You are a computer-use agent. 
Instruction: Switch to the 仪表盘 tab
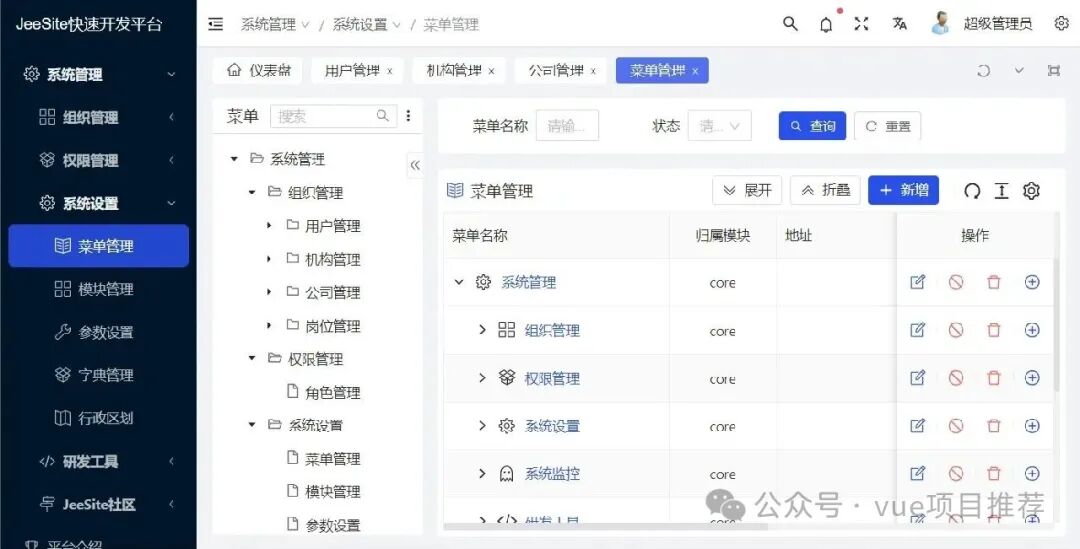tap(258, 70)
